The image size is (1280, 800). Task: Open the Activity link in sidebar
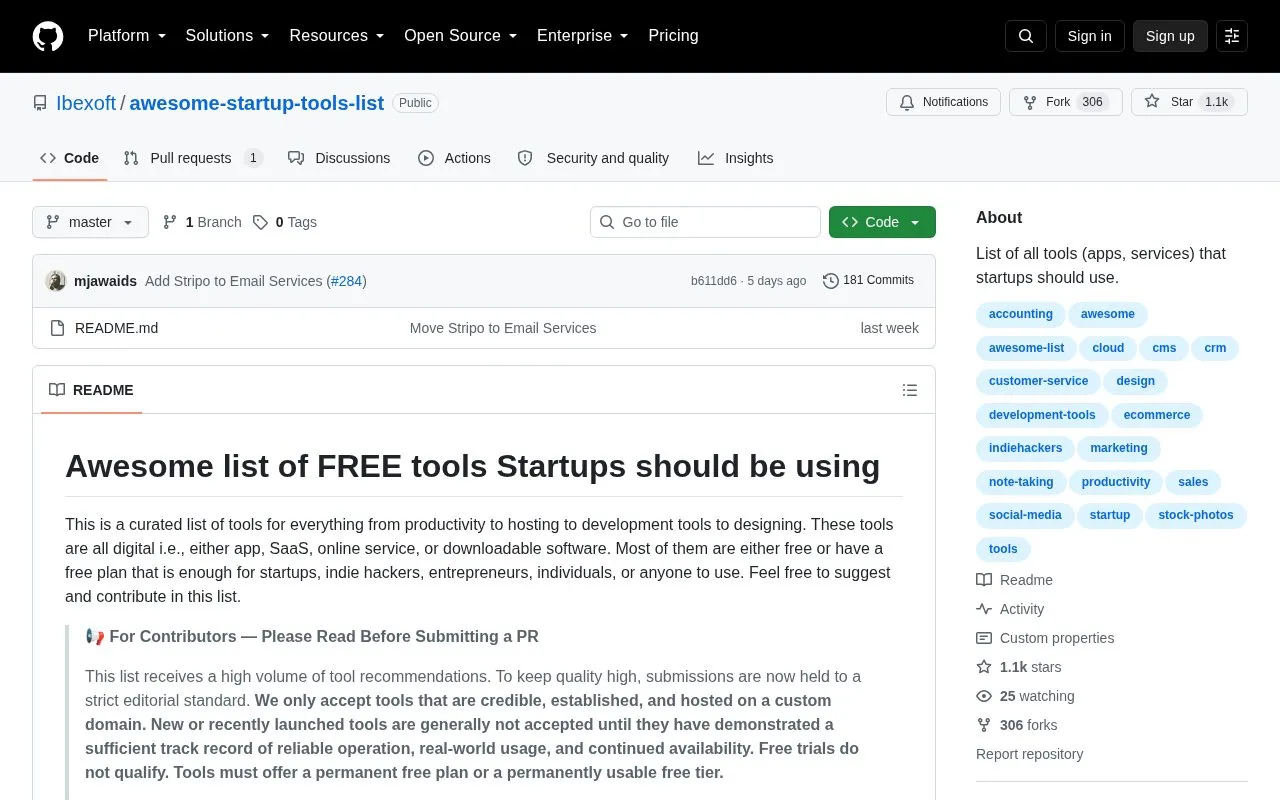click(1010, 609)
